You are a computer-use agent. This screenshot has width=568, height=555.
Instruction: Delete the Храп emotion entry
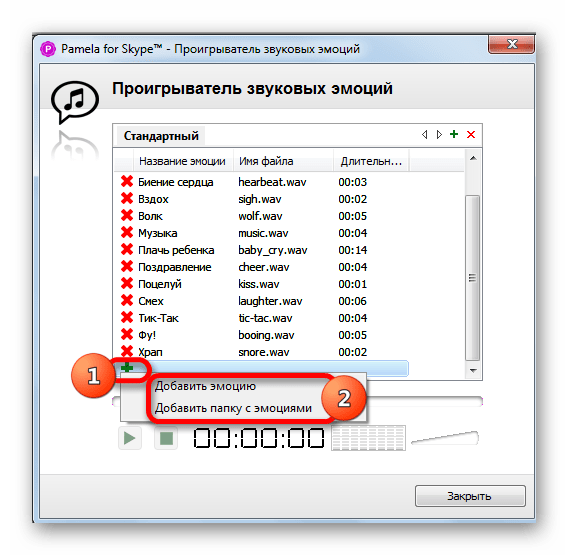(x=127, y=351)
